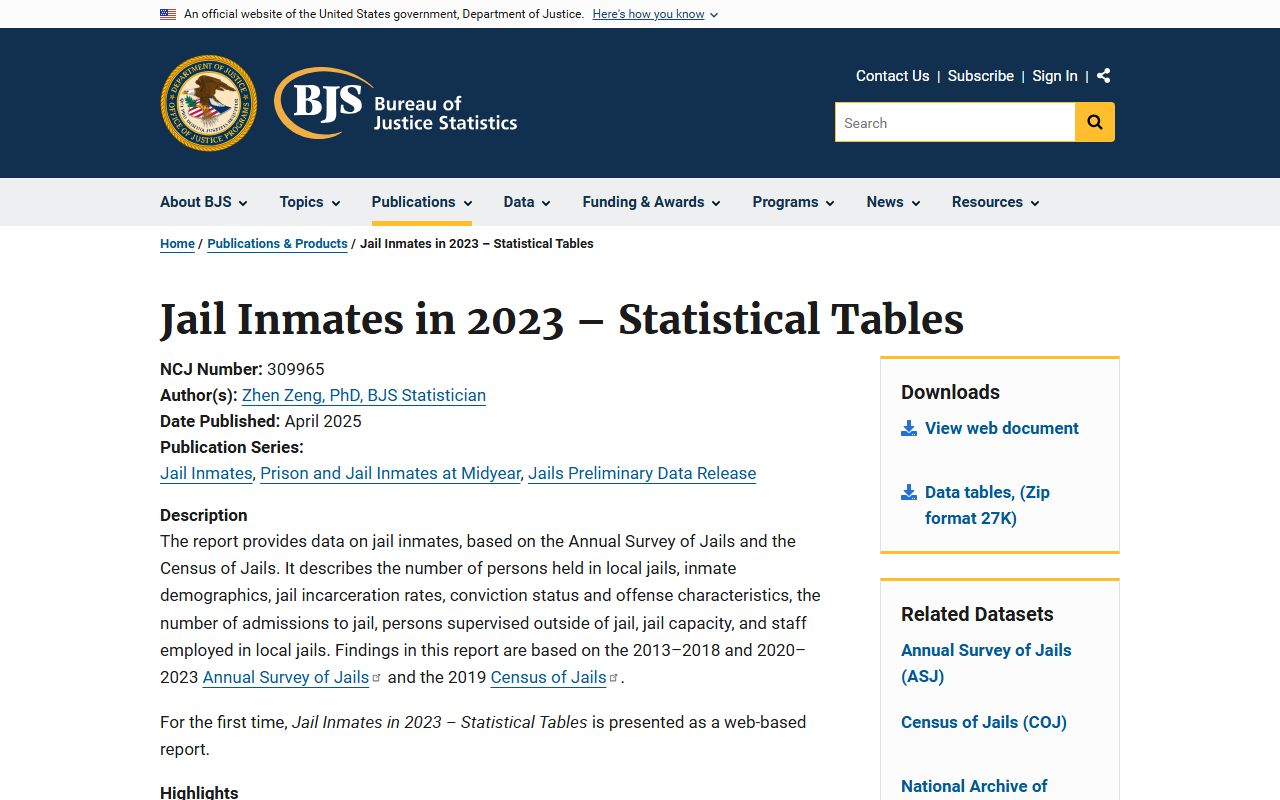Open the News navigation menu
This screenshot has width=1280, height=800.
pyautogui.click(x=894, y=202)
